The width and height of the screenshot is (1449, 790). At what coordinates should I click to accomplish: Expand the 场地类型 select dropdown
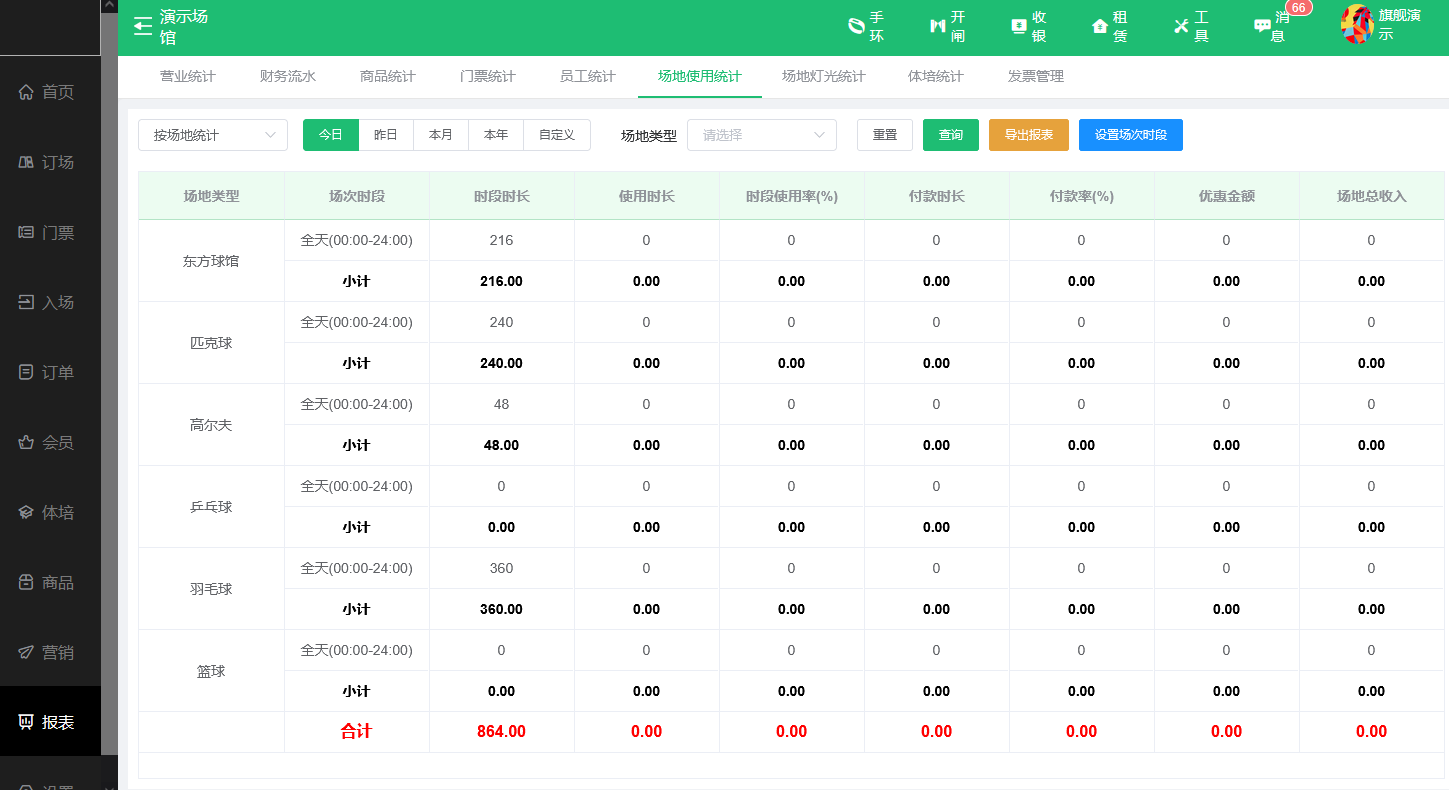point(762,135)
